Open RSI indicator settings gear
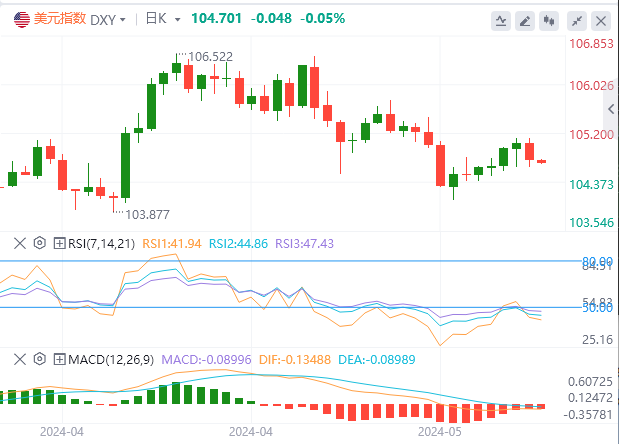The width and height of the screenshot is (619, 444). point(40,242)
